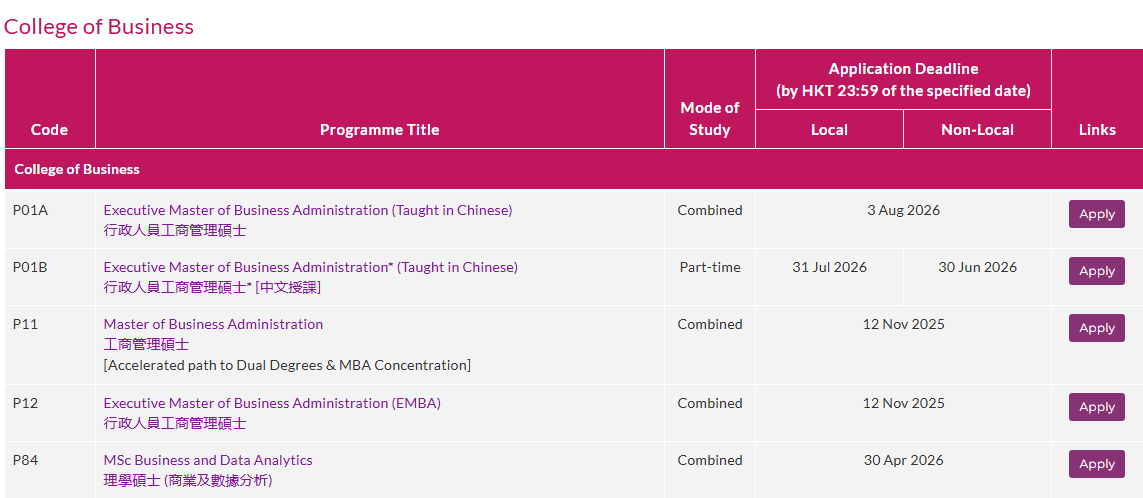This screenshot has width=1143, height=498.
Task: Click Apply button for P12 EMBA
Action: click(1096, 407)
